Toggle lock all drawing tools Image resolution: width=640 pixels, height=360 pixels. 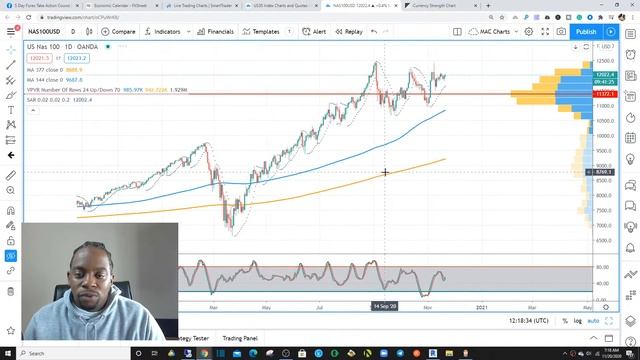tap(11, 240)
